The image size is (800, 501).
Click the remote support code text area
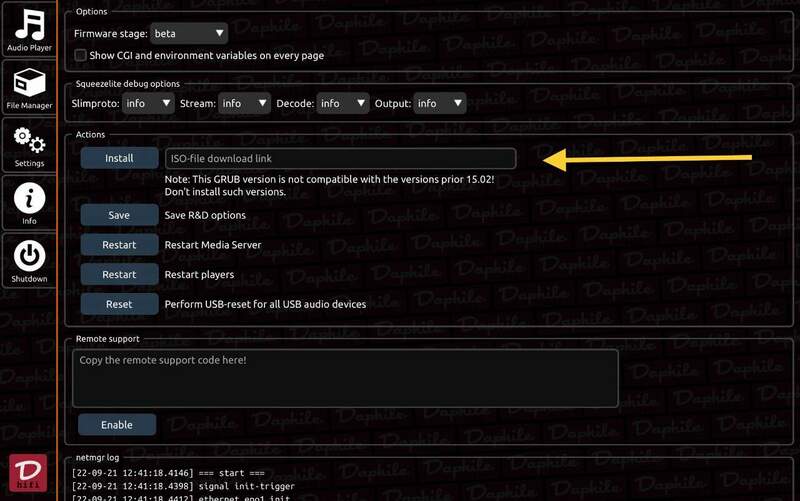345,378
